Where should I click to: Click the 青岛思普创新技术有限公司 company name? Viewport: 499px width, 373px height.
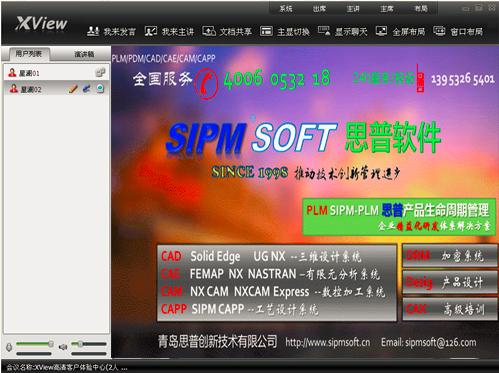(x=217, y=341)
